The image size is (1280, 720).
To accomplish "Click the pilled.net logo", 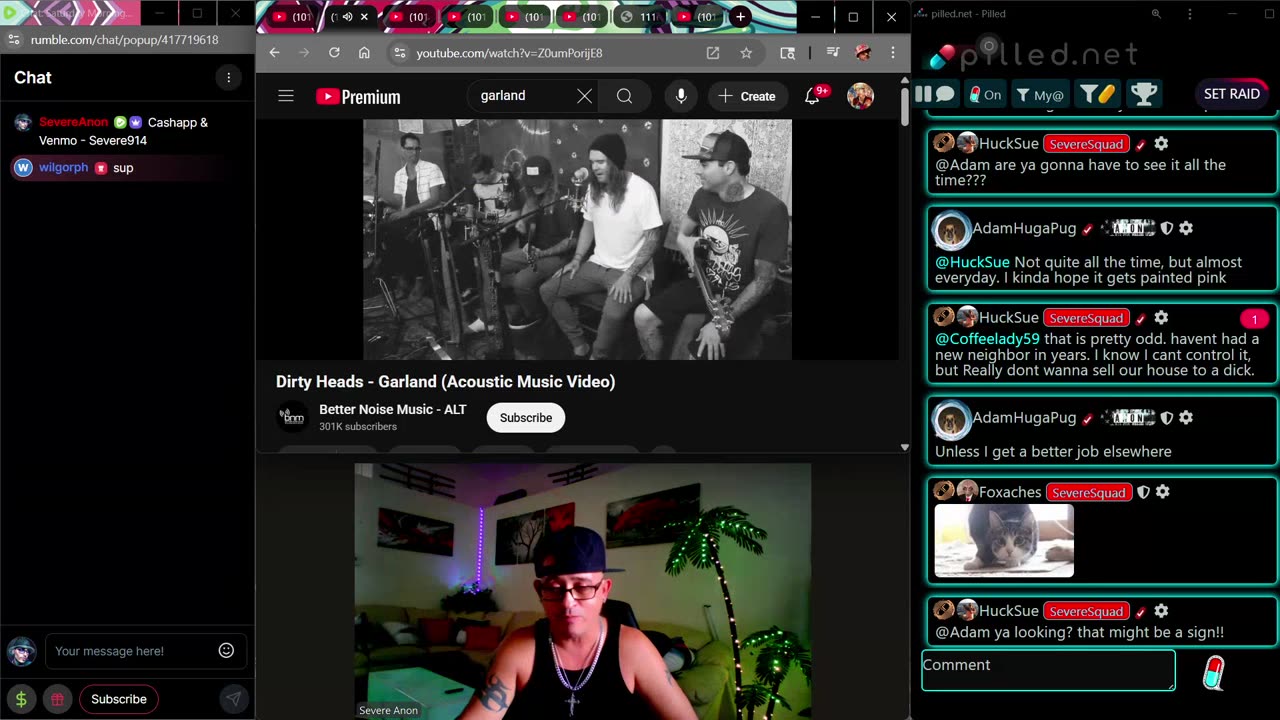I will [1034, 54].
